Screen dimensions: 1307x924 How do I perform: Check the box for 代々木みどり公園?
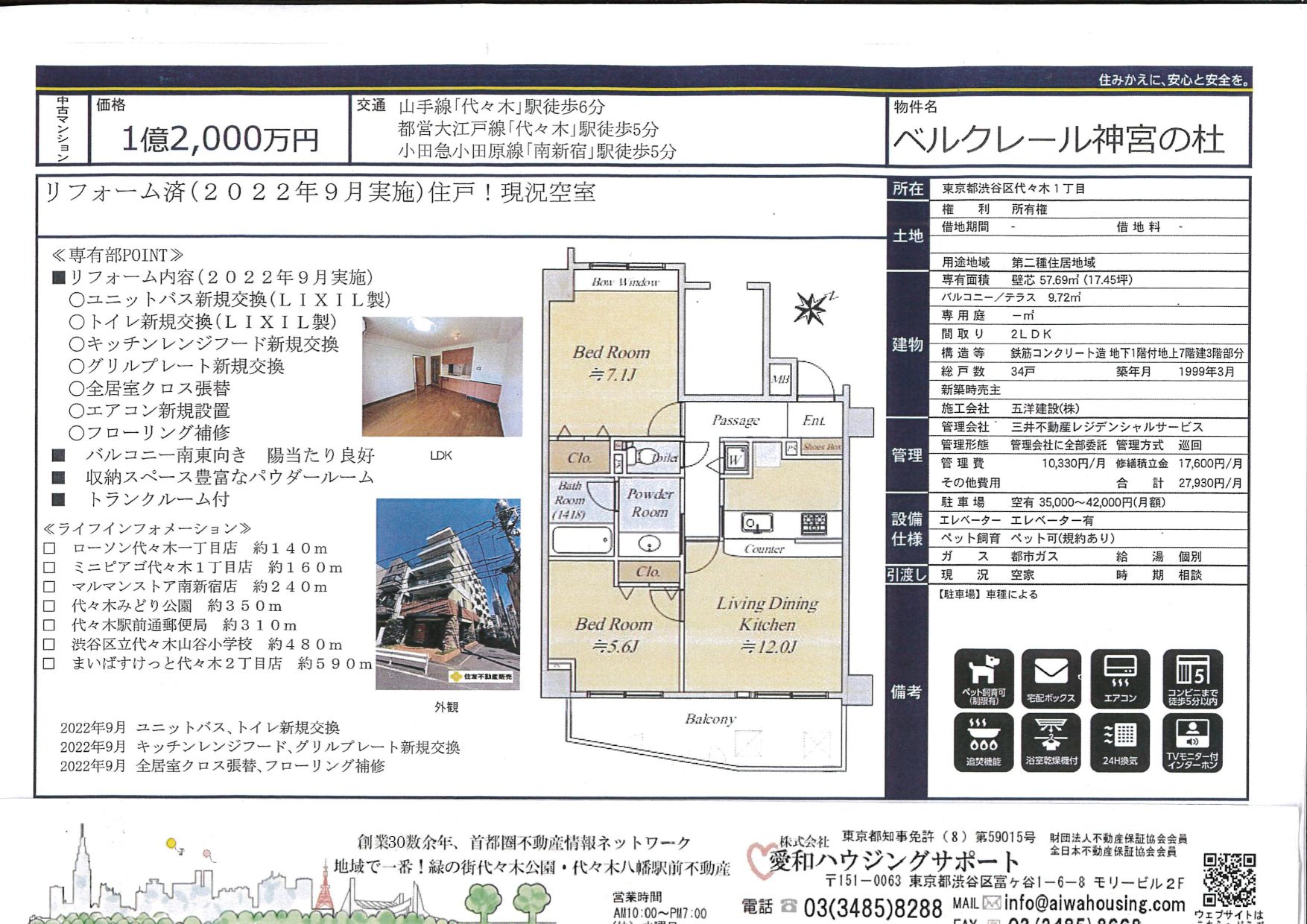(49, 607)
